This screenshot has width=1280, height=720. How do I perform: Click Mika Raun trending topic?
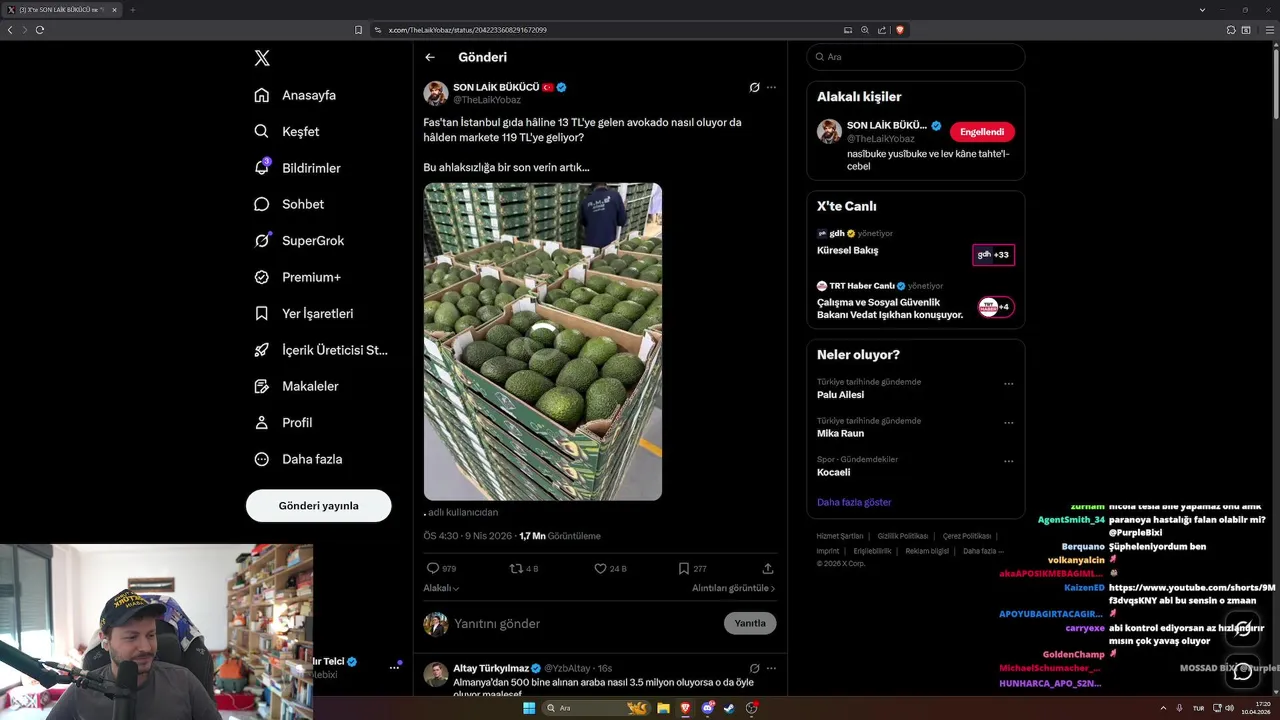[840, 434]
